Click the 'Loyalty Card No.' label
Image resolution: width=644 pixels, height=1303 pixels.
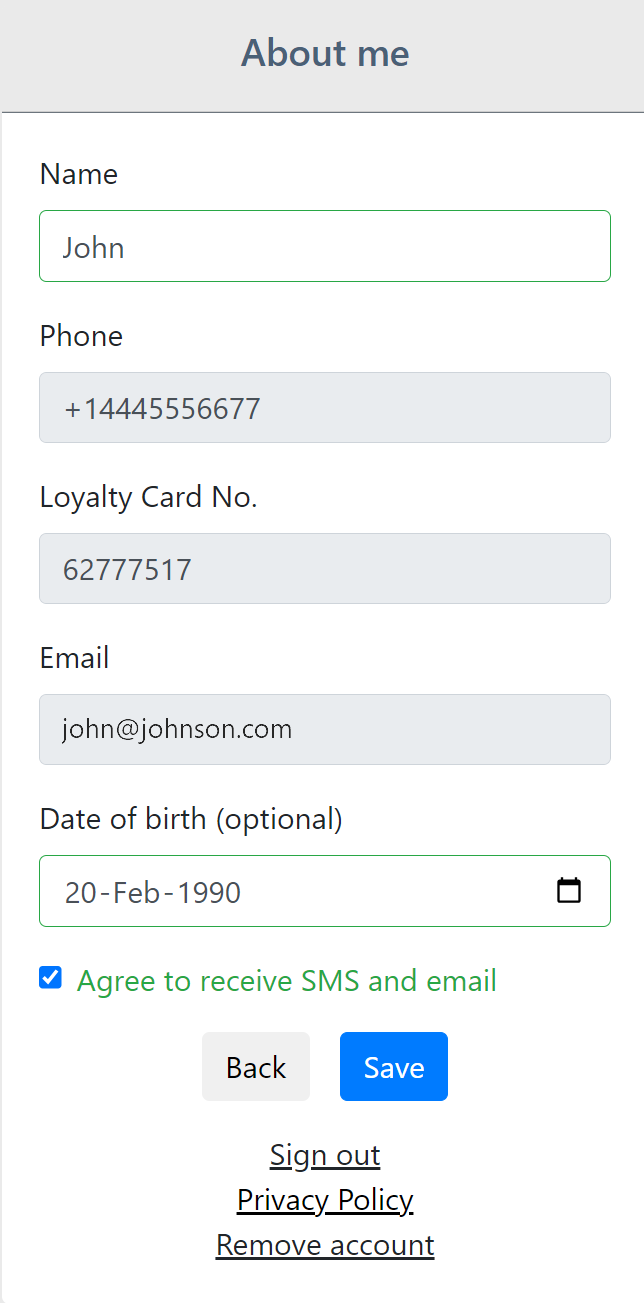tap(148, 497)
